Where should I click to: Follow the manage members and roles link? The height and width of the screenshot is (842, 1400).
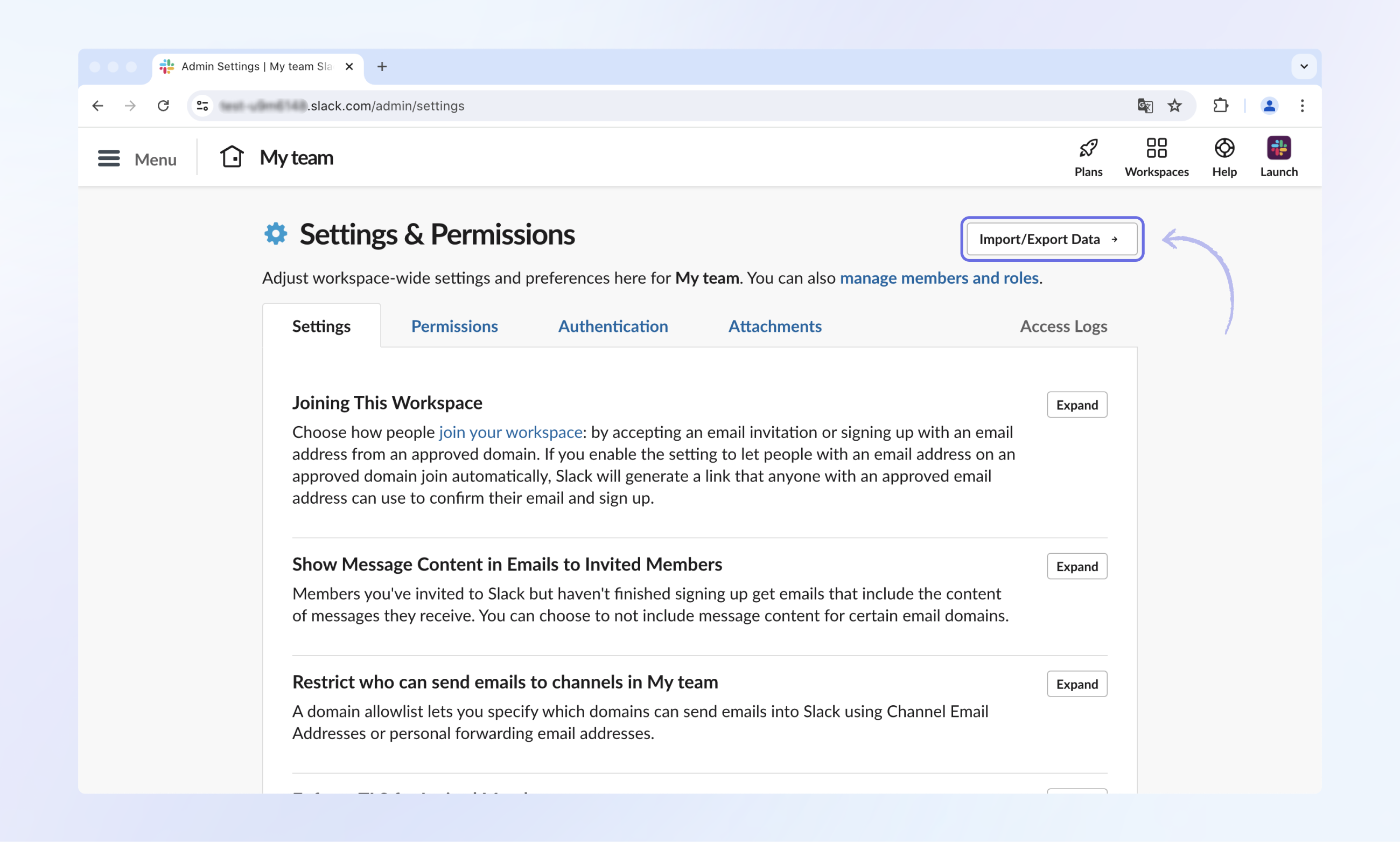939,278
